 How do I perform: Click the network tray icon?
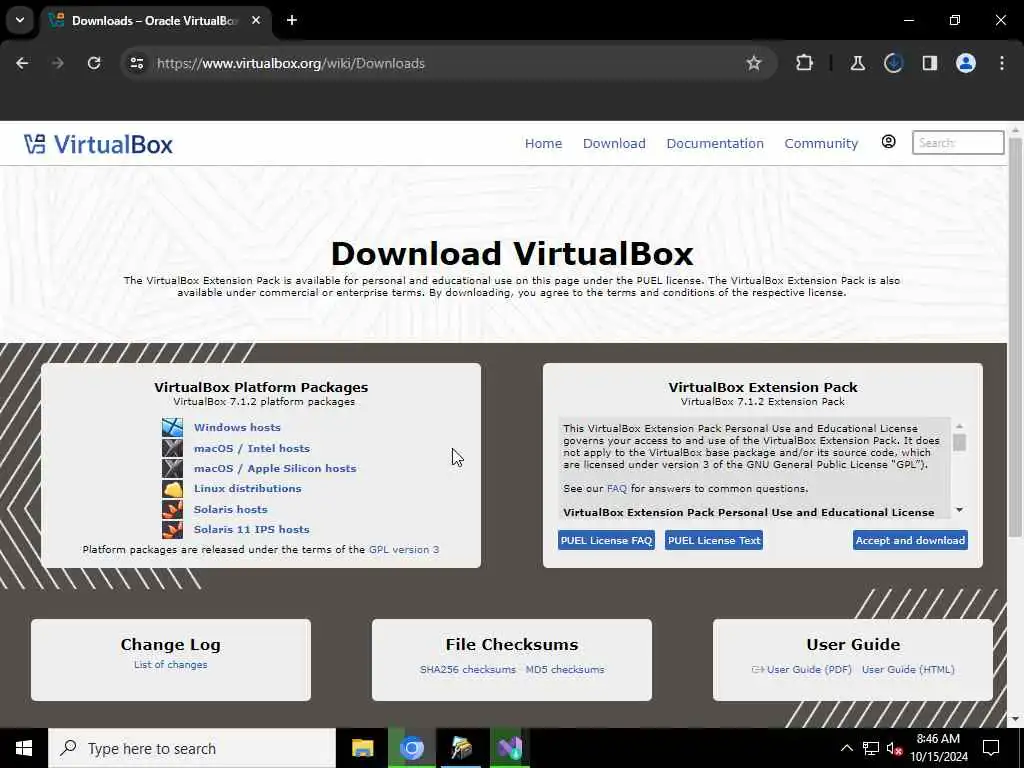point(871,748)
